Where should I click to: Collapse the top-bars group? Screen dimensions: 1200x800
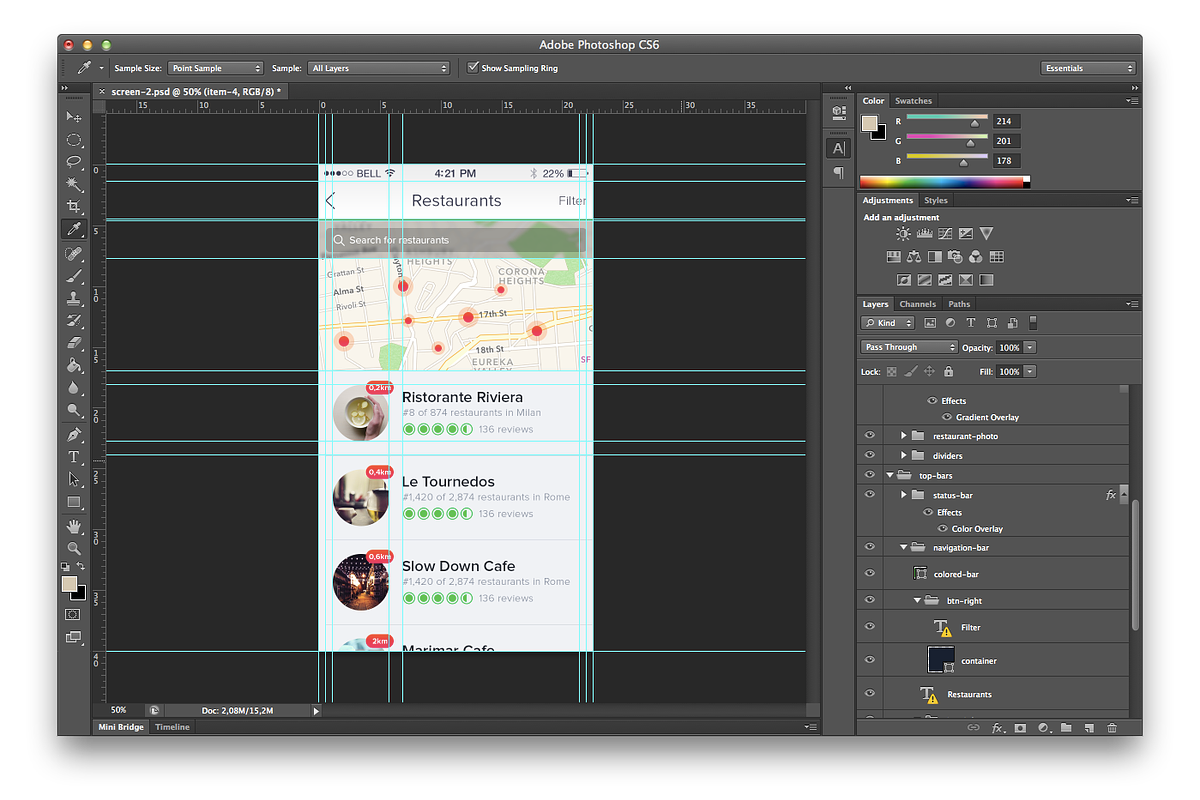890,475
